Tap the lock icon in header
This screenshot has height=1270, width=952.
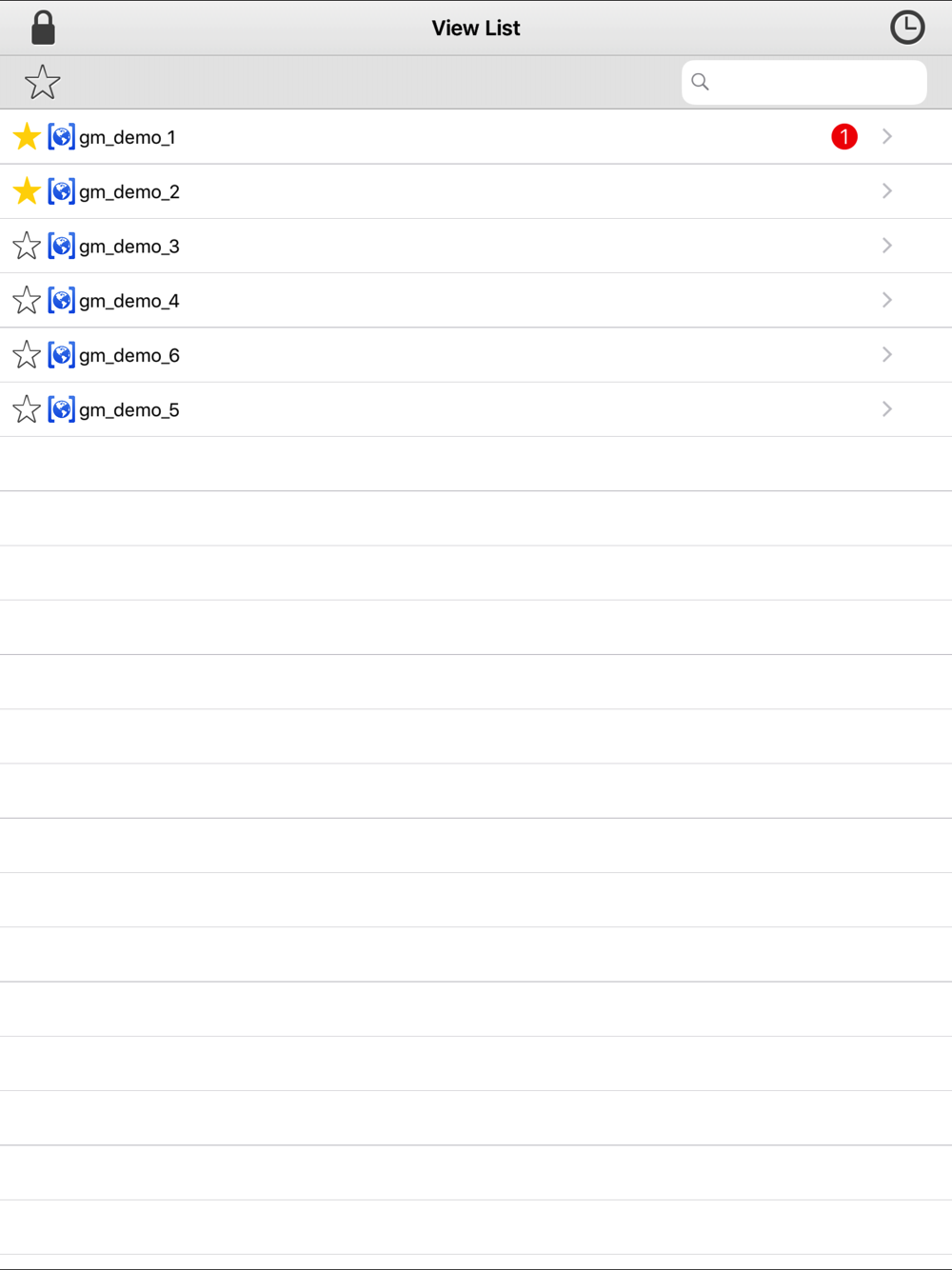coord(43,29)
